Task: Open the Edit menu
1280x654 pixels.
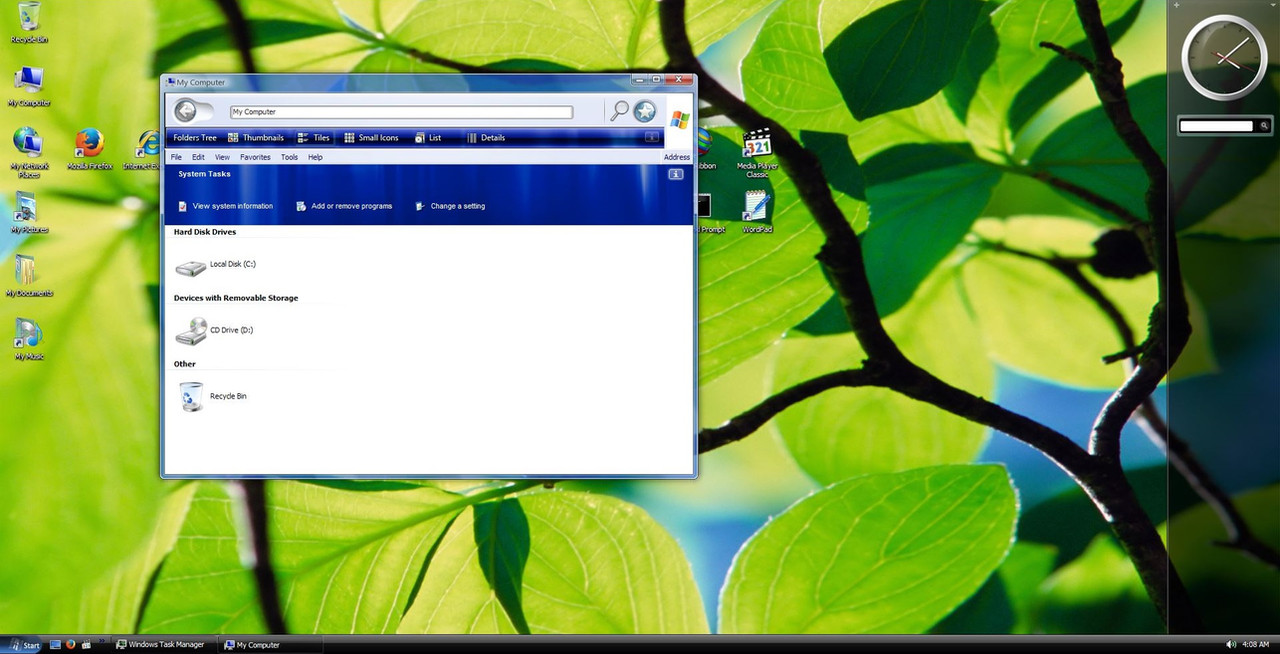Action: click(198, 157)
